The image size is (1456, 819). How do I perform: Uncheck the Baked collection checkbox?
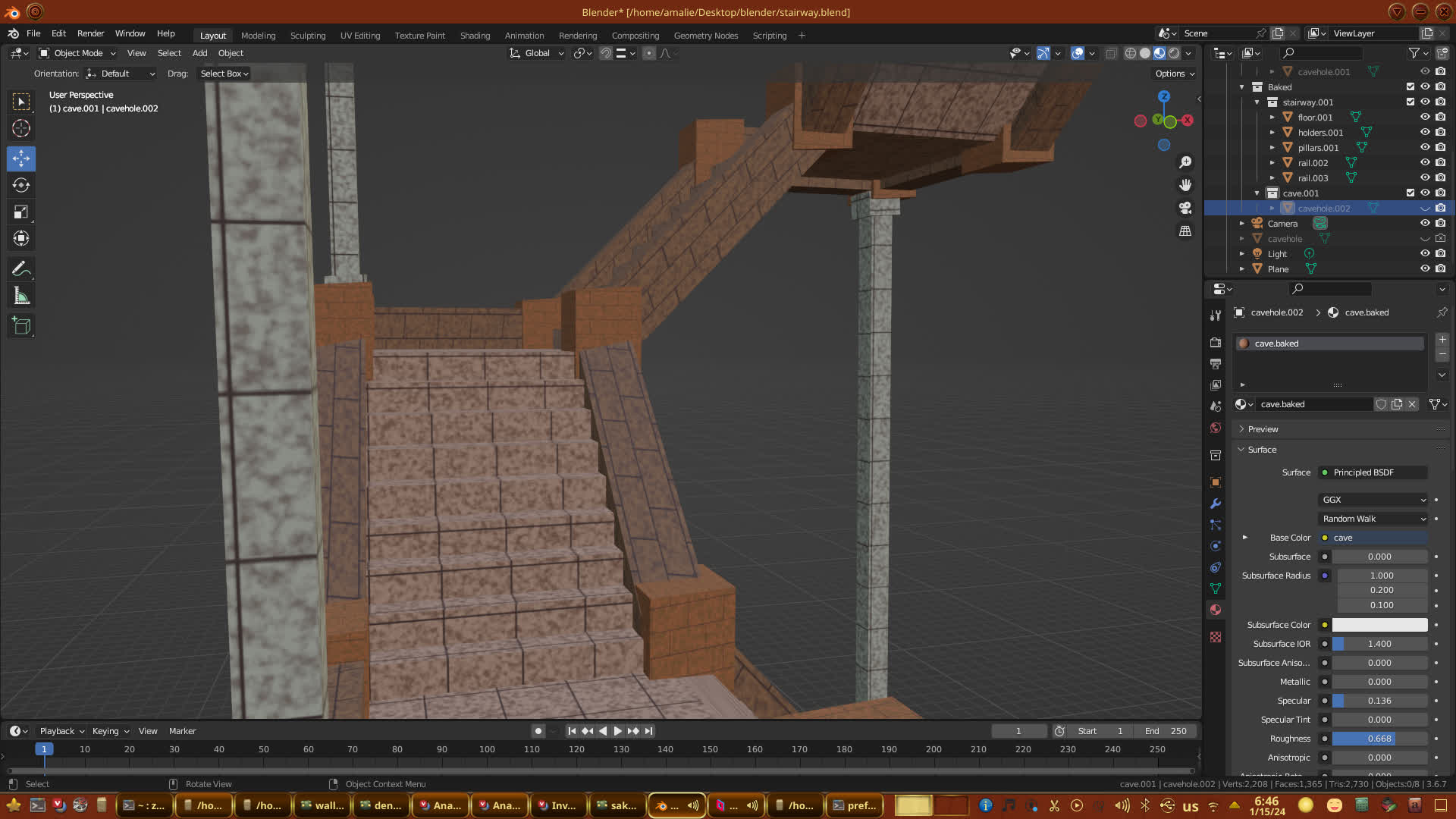pos(1410,86)
